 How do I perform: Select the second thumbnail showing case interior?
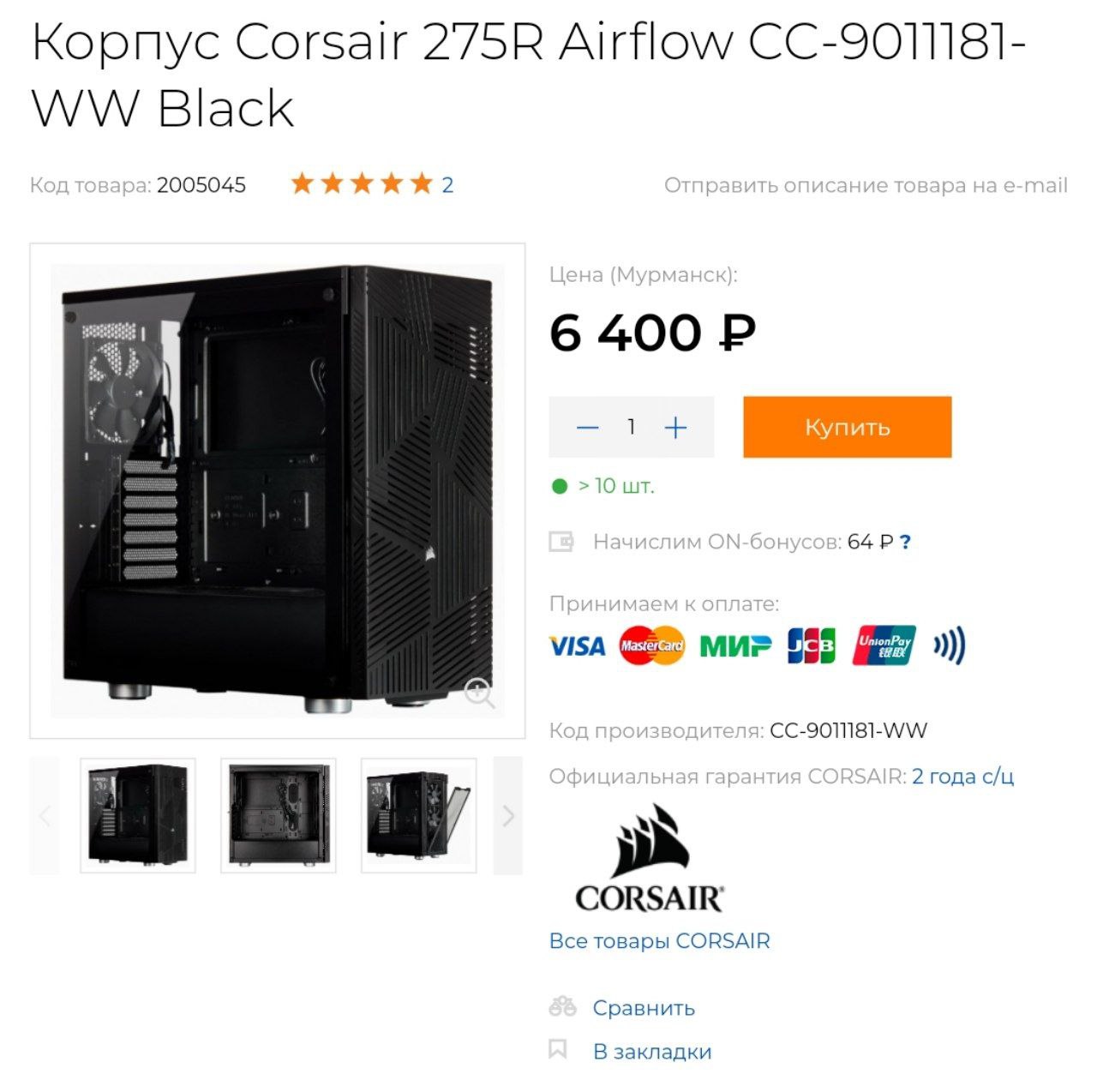tap(279, 815)
